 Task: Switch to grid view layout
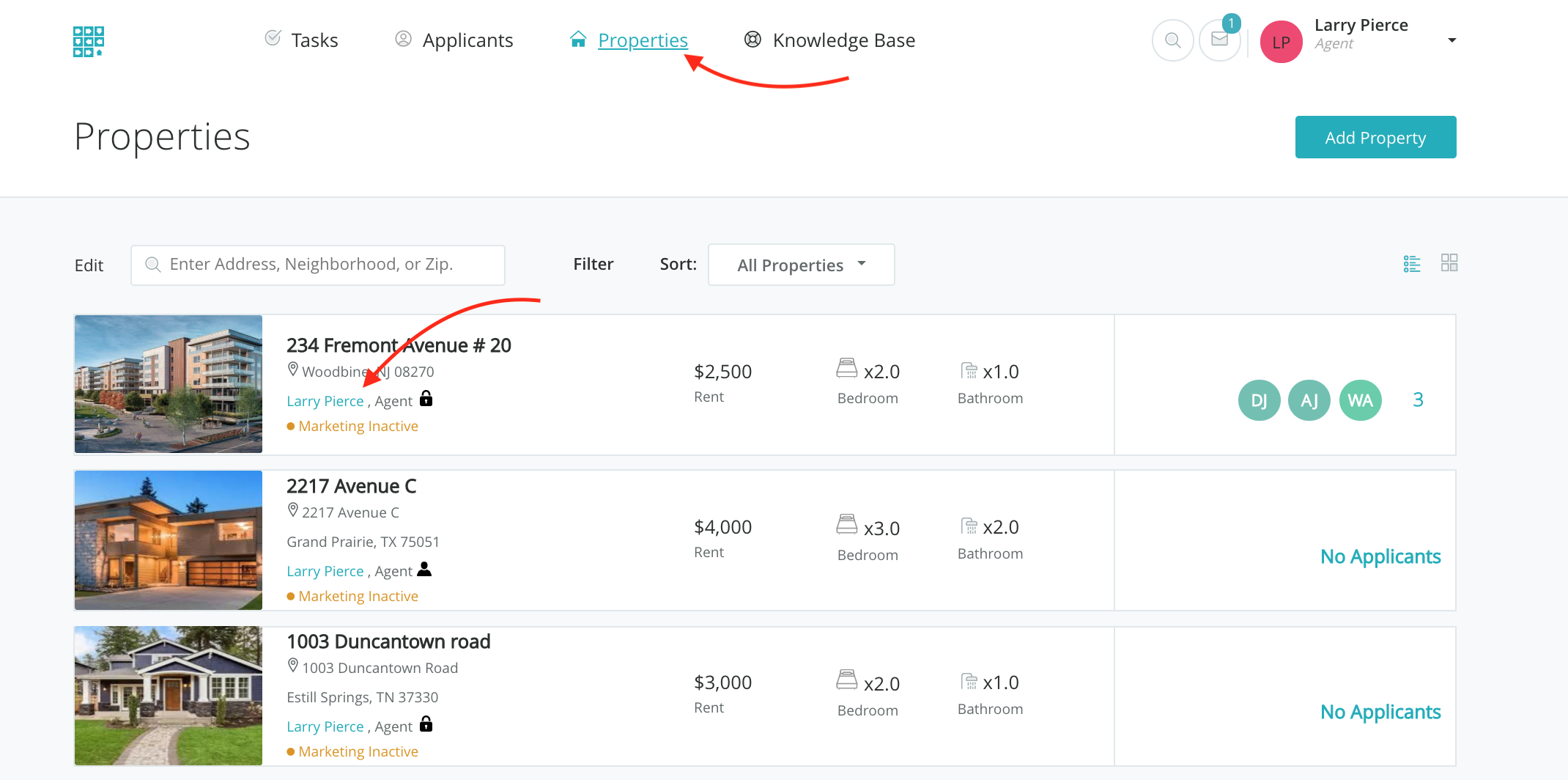(x=1449, y=263)
